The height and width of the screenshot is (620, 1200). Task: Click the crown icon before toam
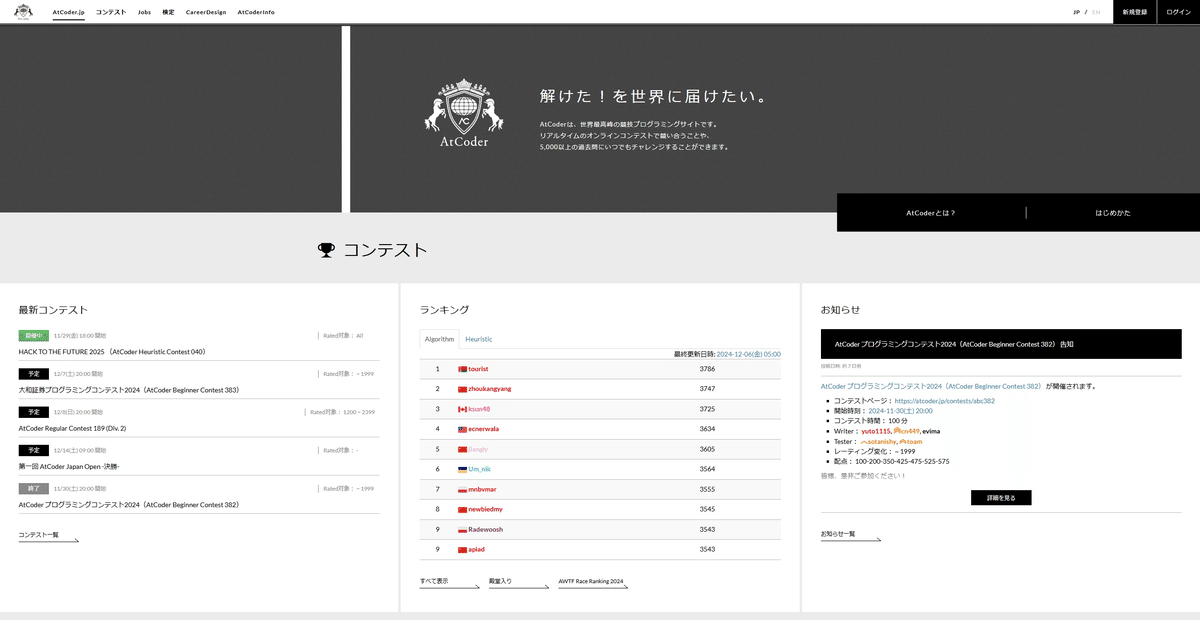click(903, 441)
